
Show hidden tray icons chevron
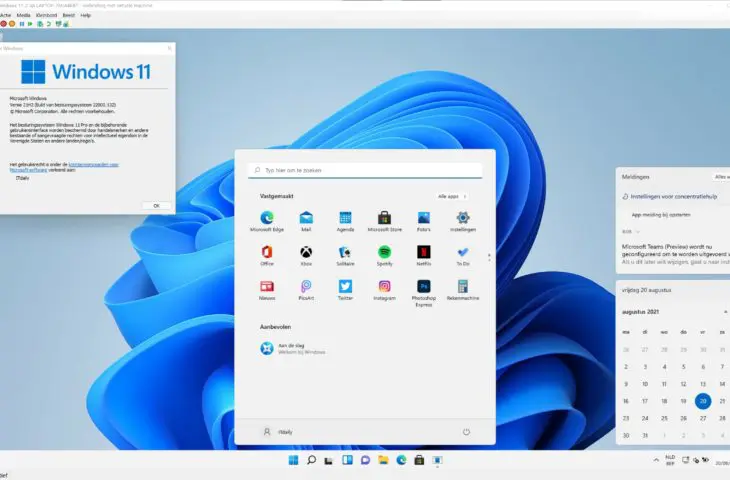coord(656,460)
